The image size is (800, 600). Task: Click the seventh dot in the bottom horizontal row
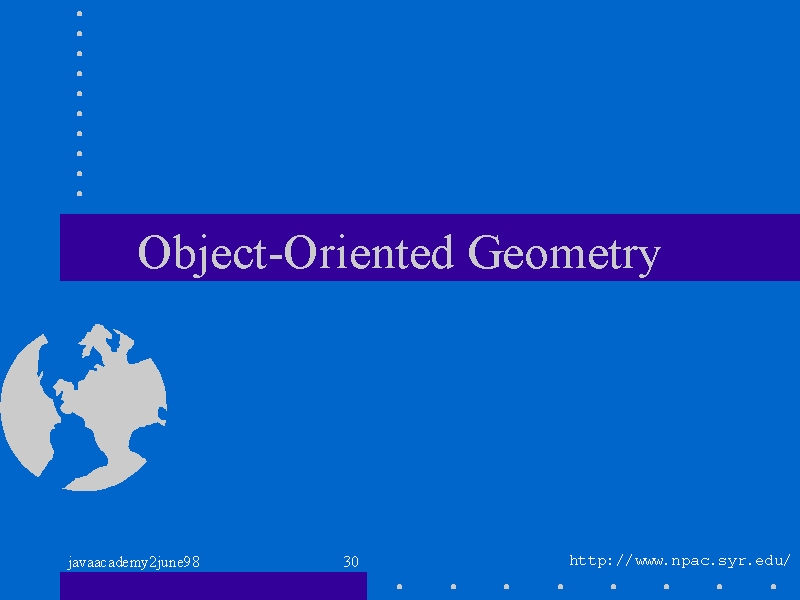point(720,587)
